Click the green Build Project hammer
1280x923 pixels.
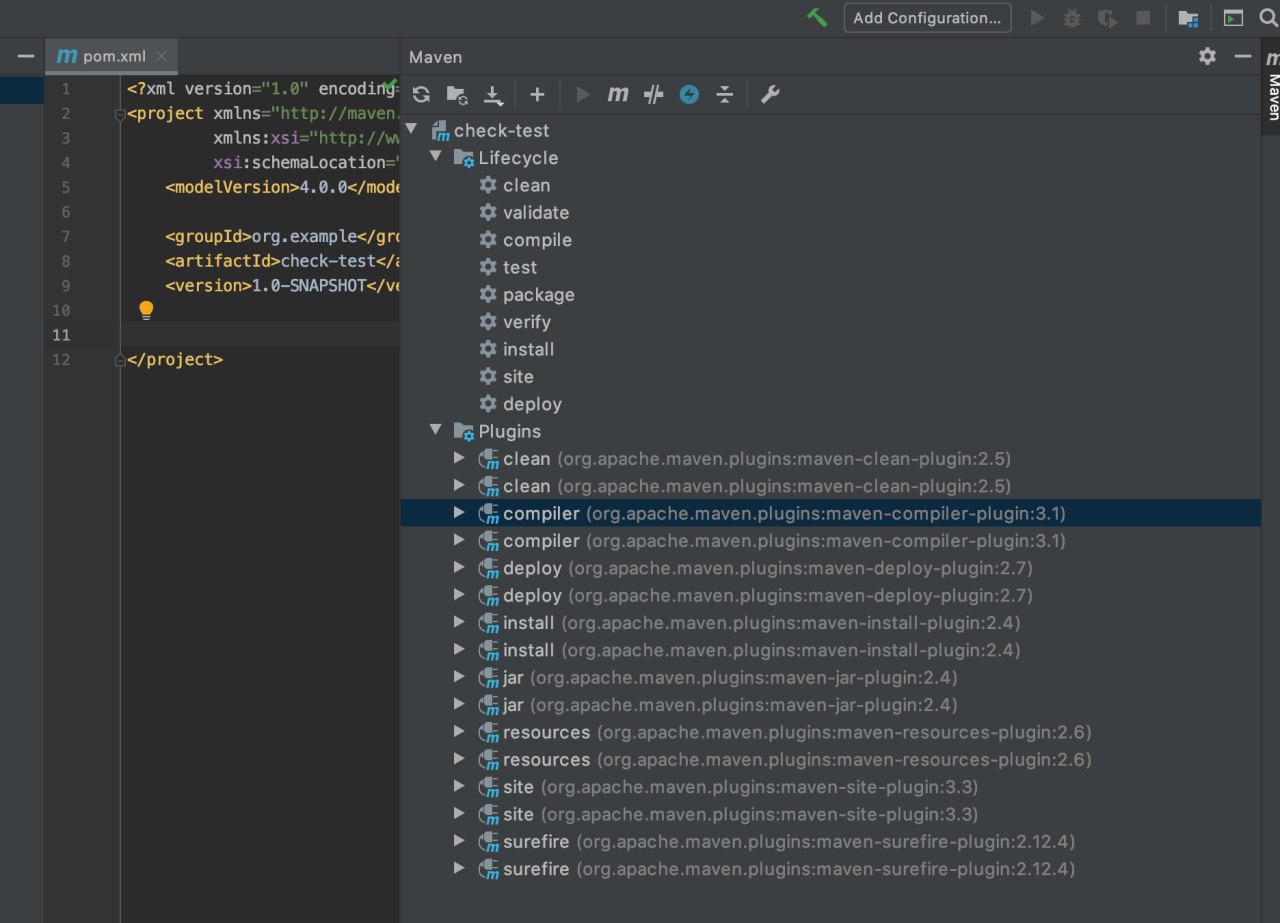coord(817,18)
